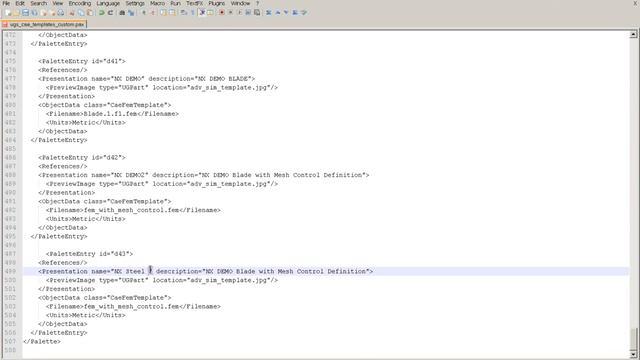The image size is (640, 360).
Task: Open the Edit menu
Action: (20, 3)
